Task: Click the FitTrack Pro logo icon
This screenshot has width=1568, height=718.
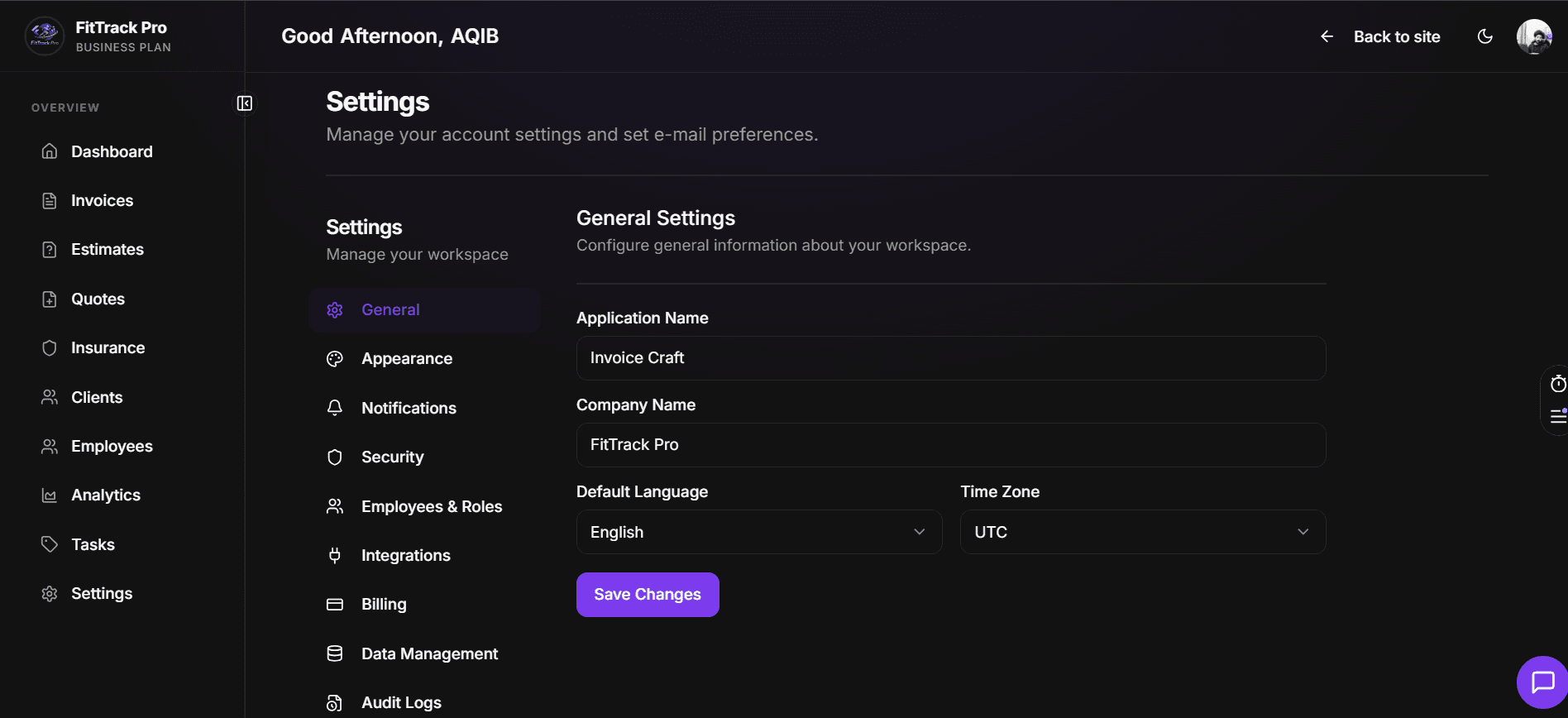Action: (x=45, y=36)
